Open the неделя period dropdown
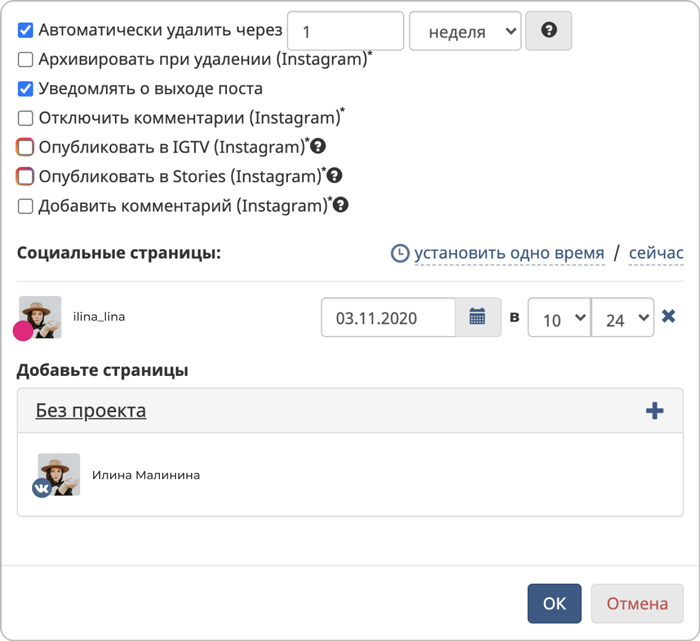Screen dimensions: 700x641 click(465, 31)
